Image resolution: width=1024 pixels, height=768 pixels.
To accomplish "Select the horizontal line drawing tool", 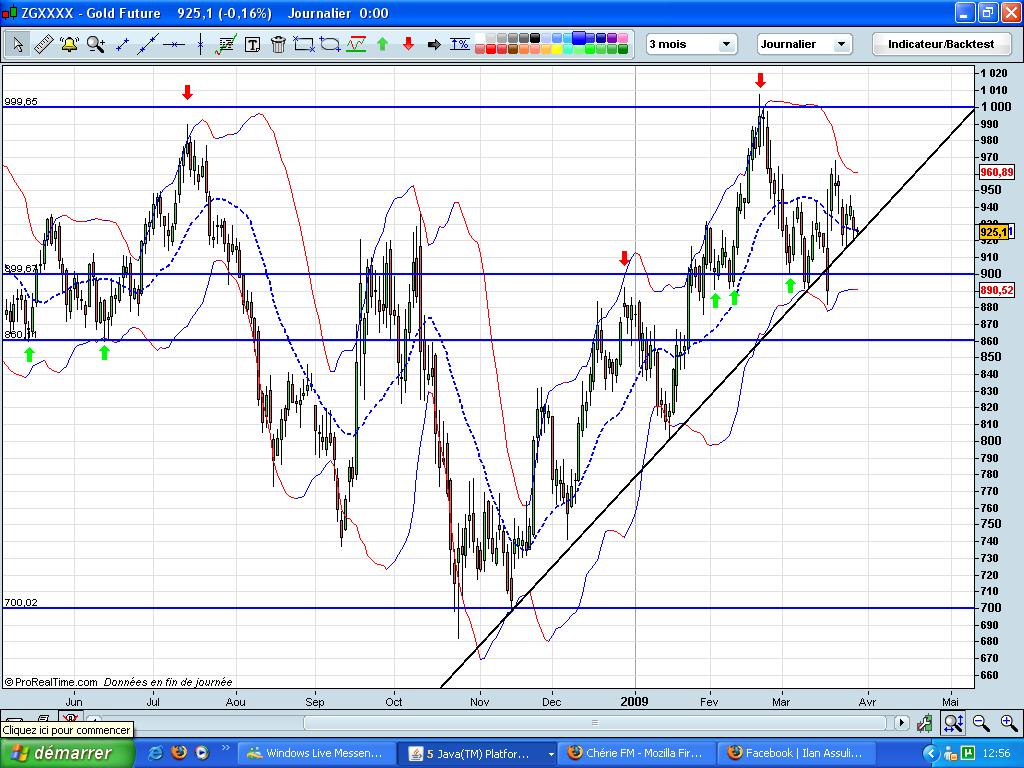I will [x=174, y=44].
